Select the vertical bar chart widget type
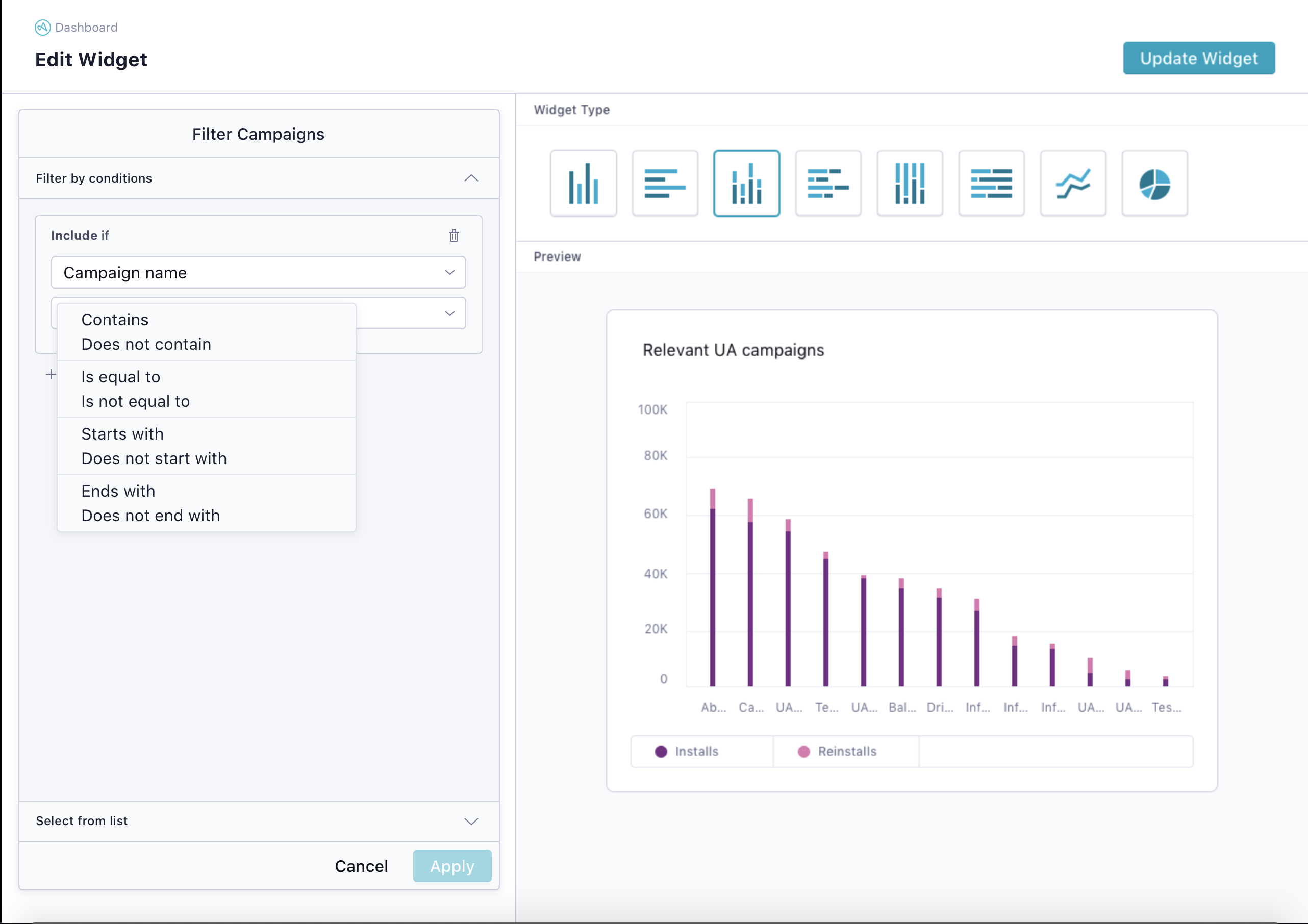 click(x=583, y=183)
